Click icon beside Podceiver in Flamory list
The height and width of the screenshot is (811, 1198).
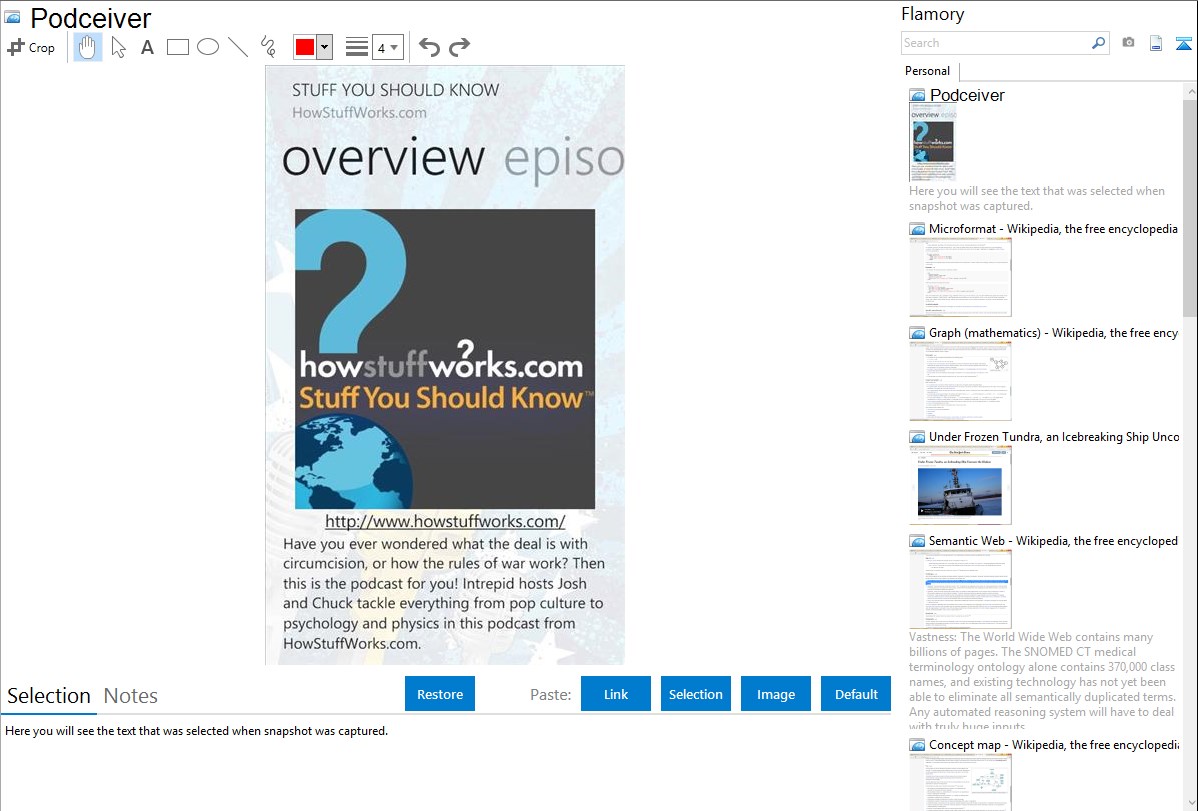[917, 96]
